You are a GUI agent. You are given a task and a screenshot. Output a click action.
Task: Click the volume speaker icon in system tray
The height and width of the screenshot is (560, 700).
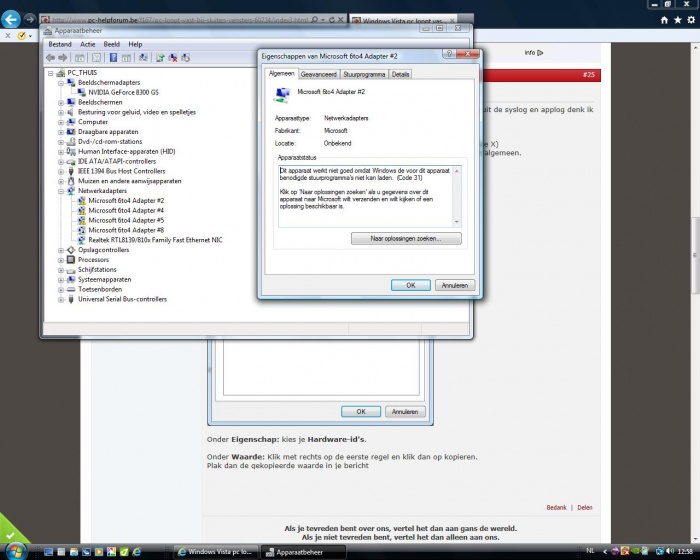tap(670, 552)
